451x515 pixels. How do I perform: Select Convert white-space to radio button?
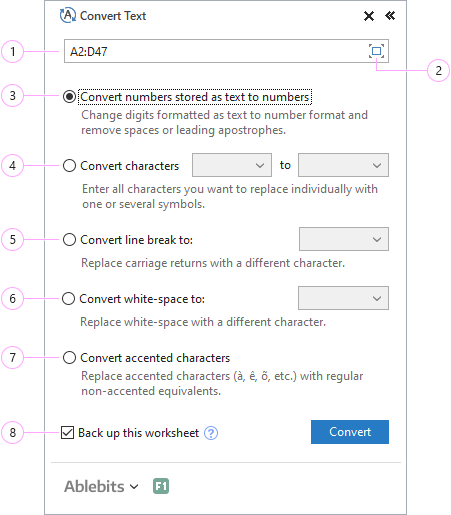(x=68, y=298)
